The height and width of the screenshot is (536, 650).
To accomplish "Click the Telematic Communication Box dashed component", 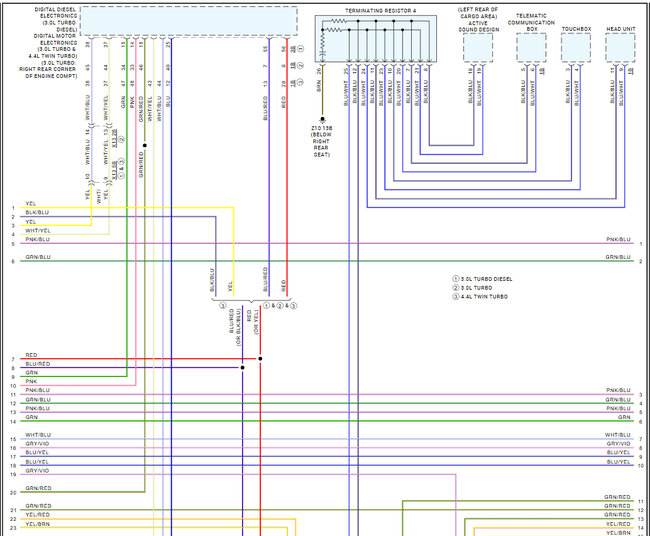I will click(531, 48).
